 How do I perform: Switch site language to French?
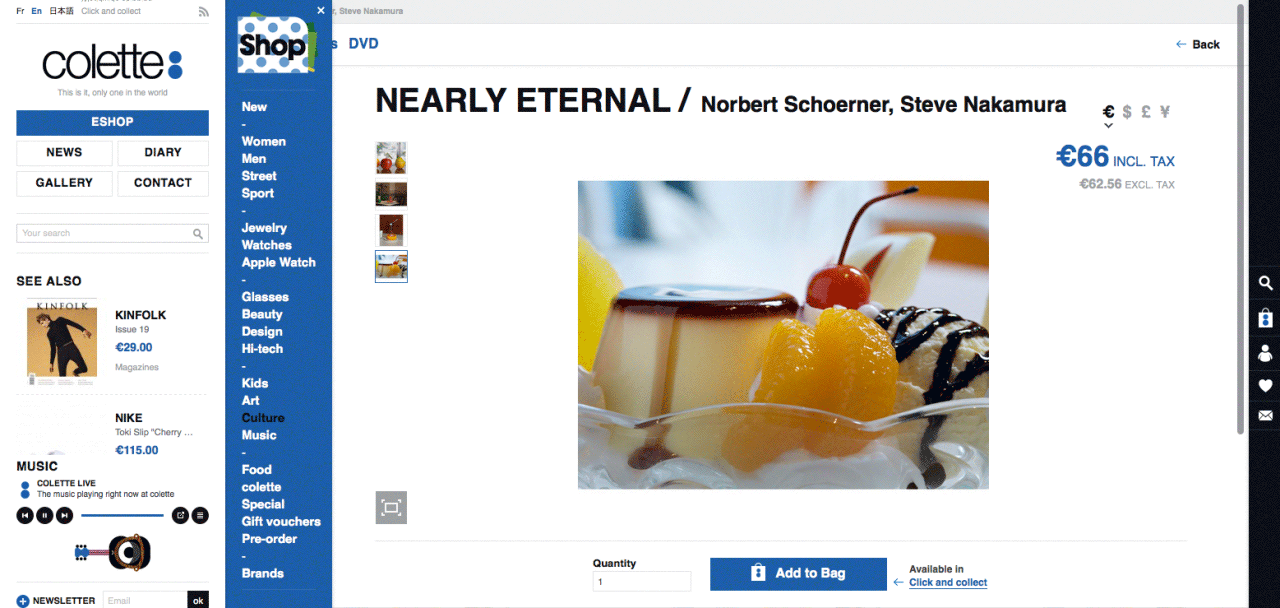[21, 11]
